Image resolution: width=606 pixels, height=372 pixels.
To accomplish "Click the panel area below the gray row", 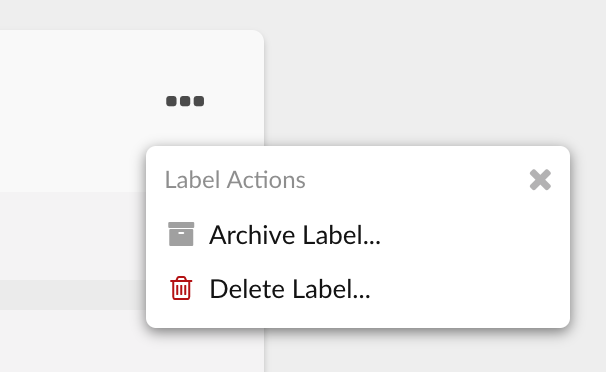I will [73, 340].
